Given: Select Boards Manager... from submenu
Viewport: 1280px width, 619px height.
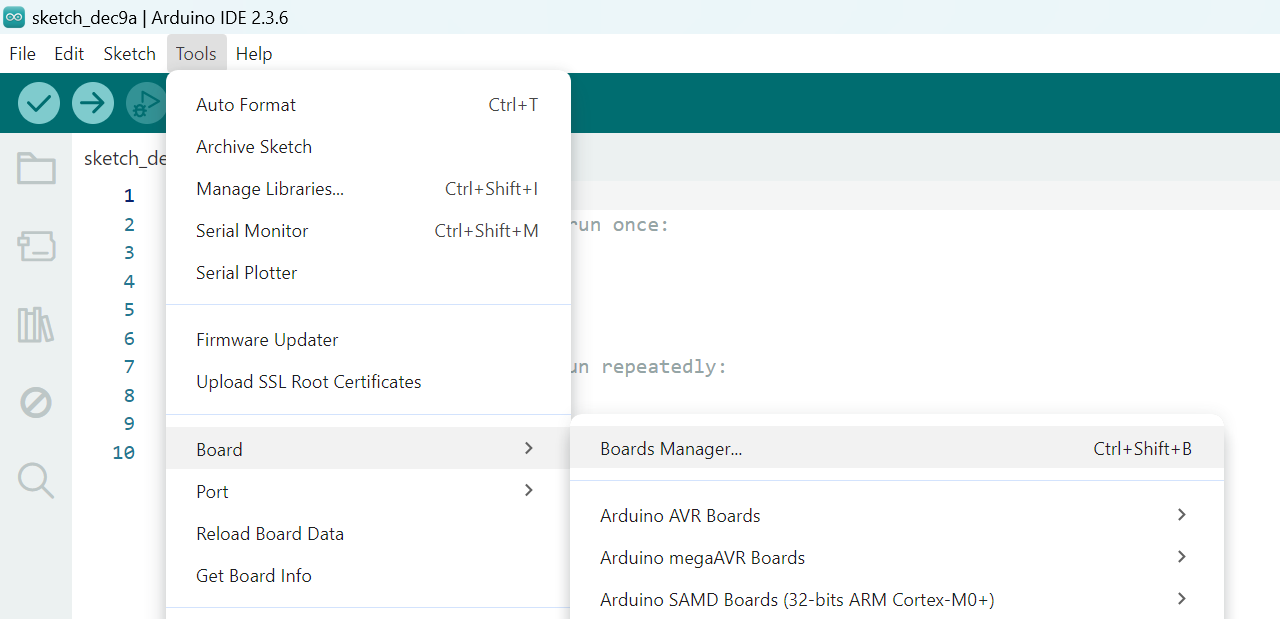Looking at the screenshot, I should click(671, 449).
